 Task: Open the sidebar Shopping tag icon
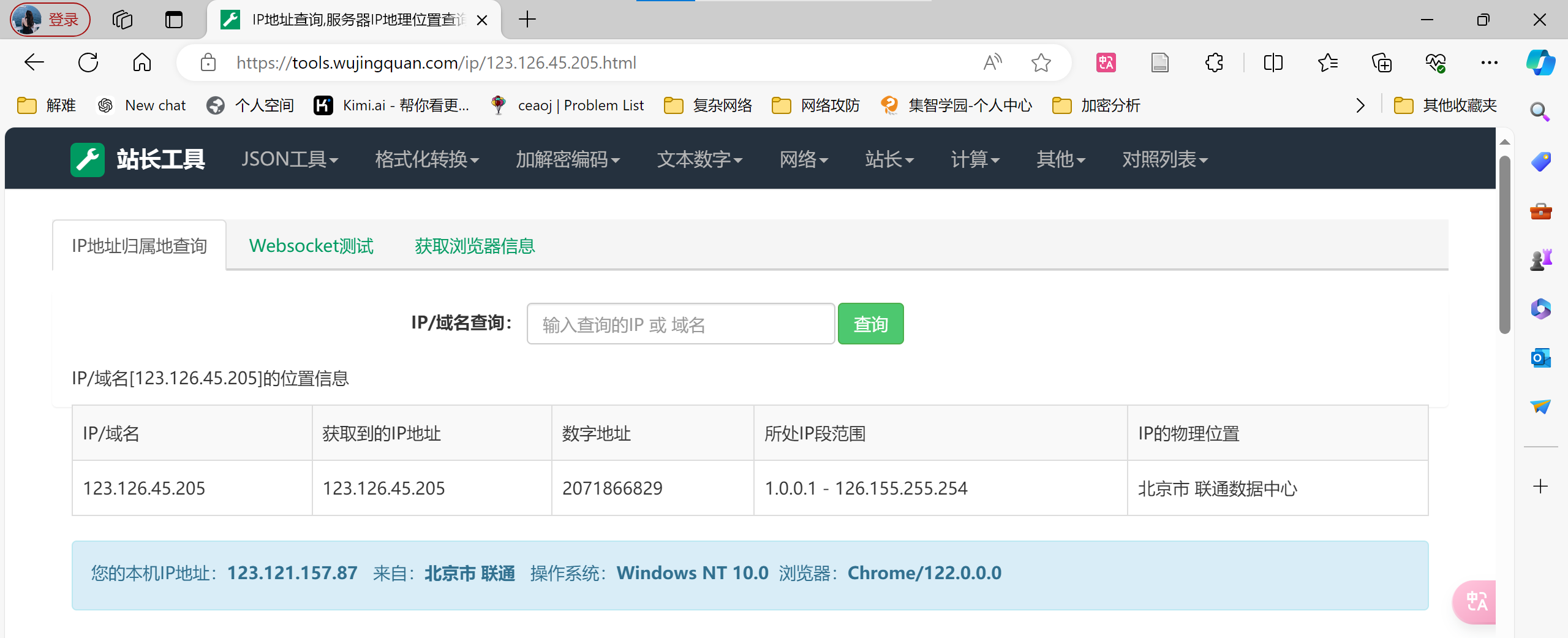coord(1540,162)
